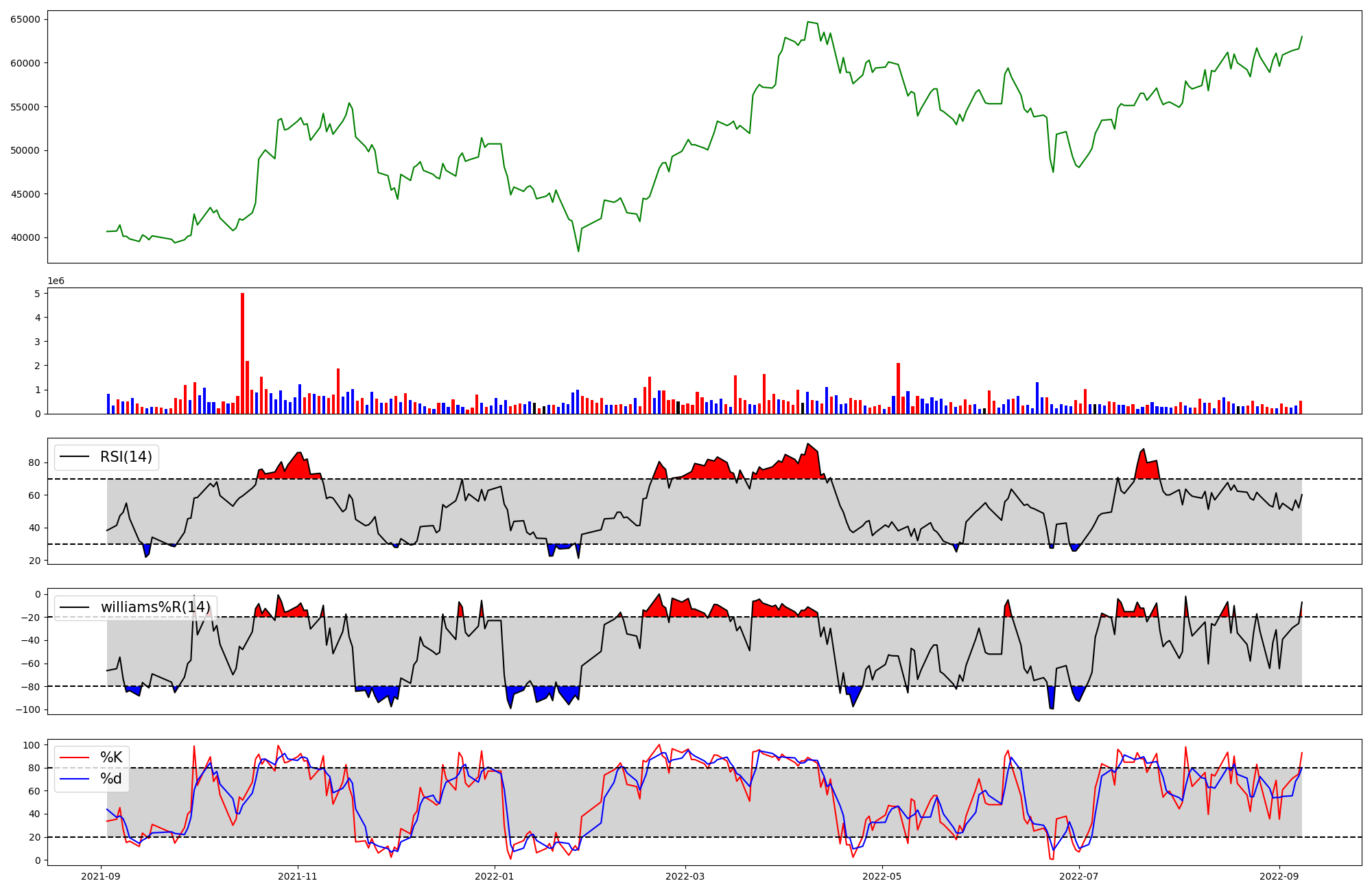Image resolution: width=1372 pixels, height=892 pixels.
Task: Click the 1e6 scale label above volume axis
Action: (x=56, y=281)
